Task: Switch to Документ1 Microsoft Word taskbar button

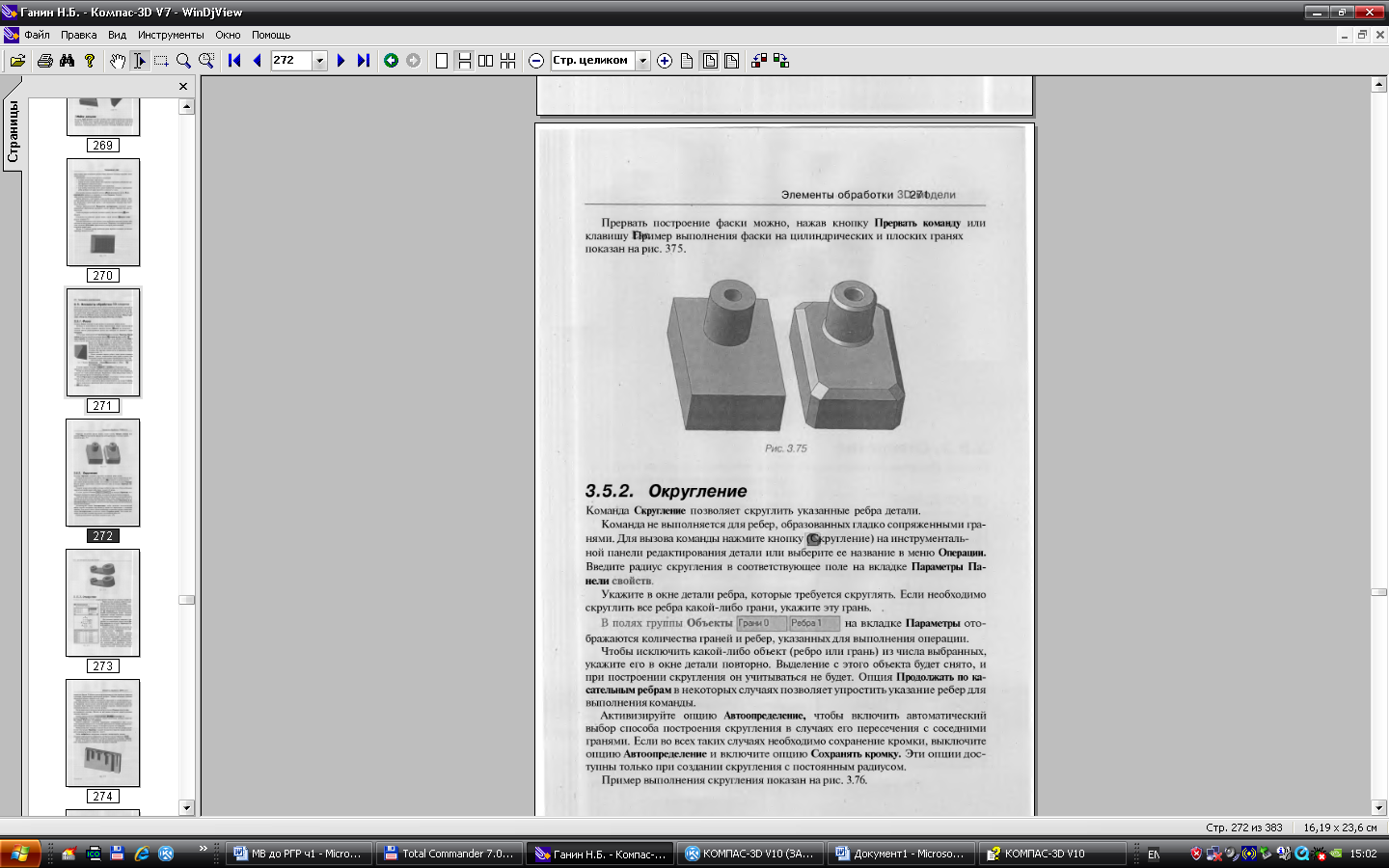Action: pyautogui.click(x=900, y=854)
